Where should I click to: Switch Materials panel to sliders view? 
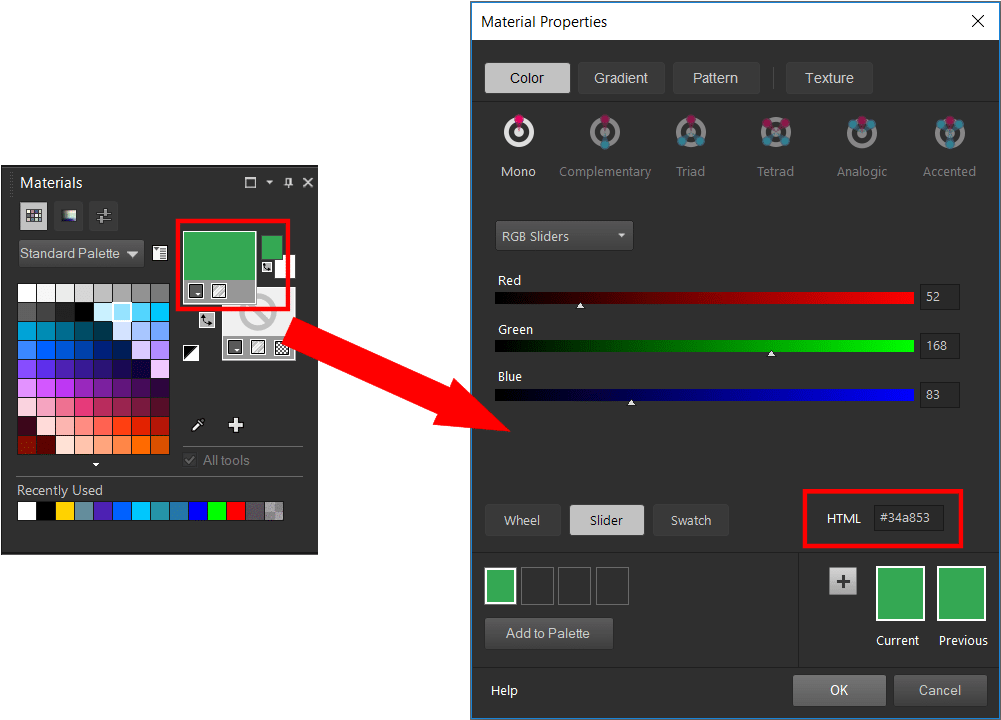pyautogui.click(x=103, y=216)
